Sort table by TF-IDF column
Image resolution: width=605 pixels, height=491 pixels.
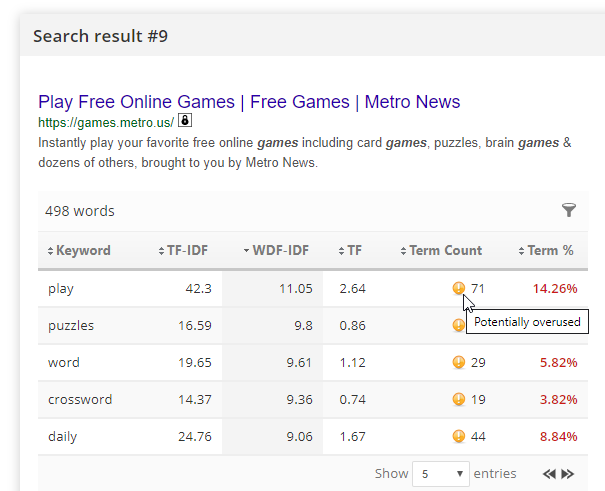(x=185, y=251)
